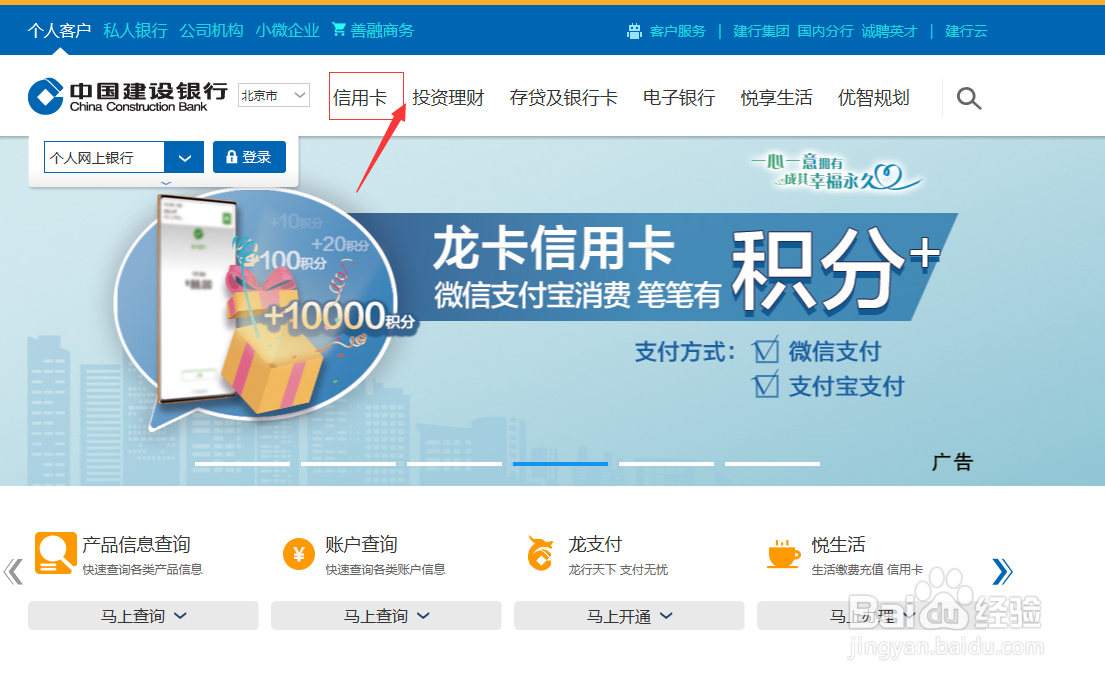Select the active fourth banner indicator
This screenshot has width=1105, height=685.
(560, 464)
